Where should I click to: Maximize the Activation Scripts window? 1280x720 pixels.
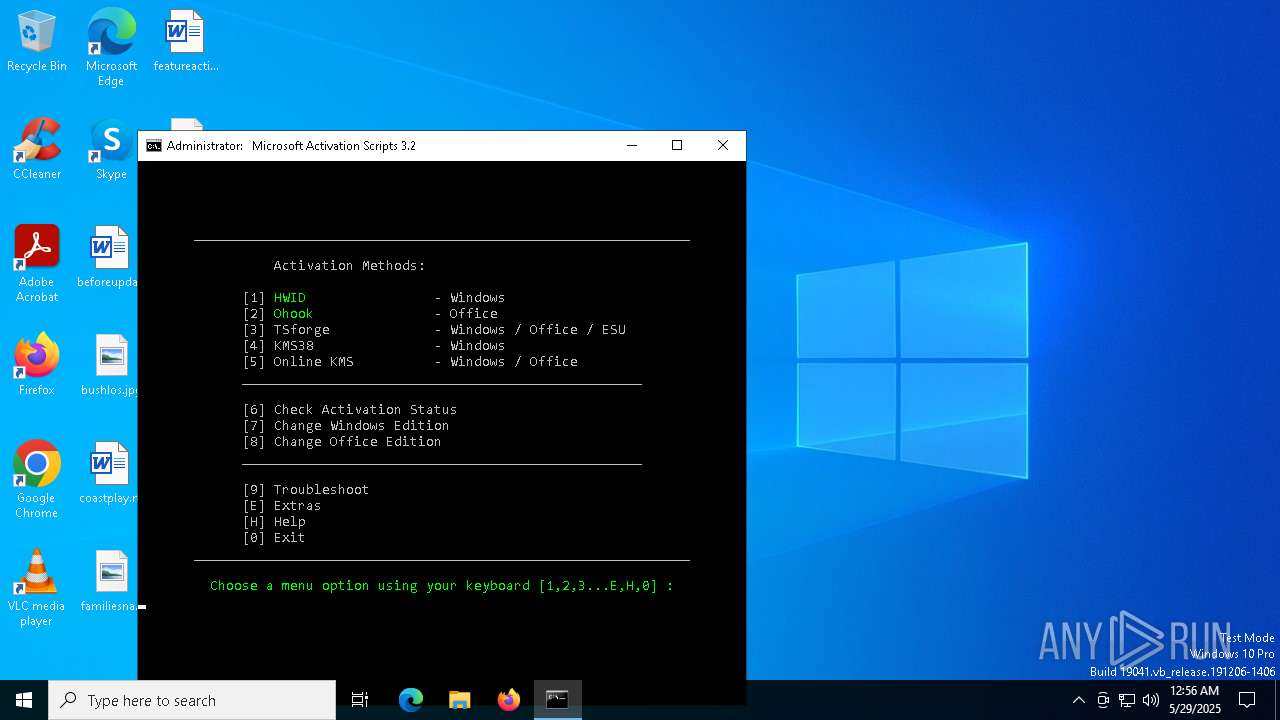(677, 146)
